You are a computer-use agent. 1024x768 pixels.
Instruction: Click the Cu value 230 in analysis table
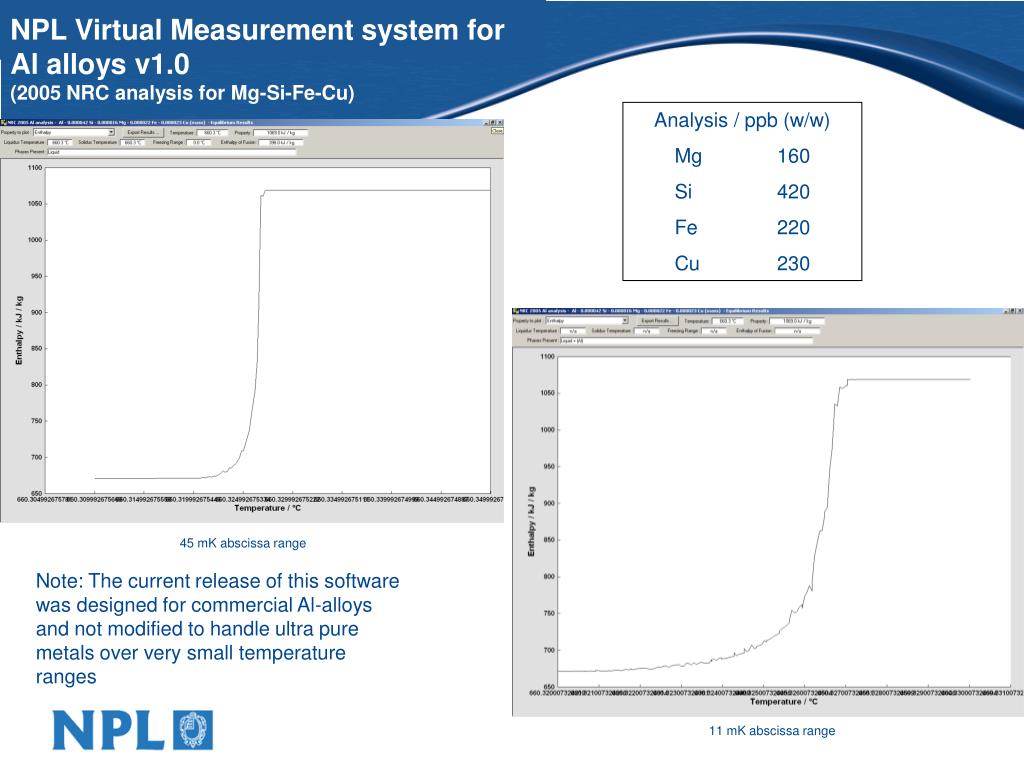(793, 263)
